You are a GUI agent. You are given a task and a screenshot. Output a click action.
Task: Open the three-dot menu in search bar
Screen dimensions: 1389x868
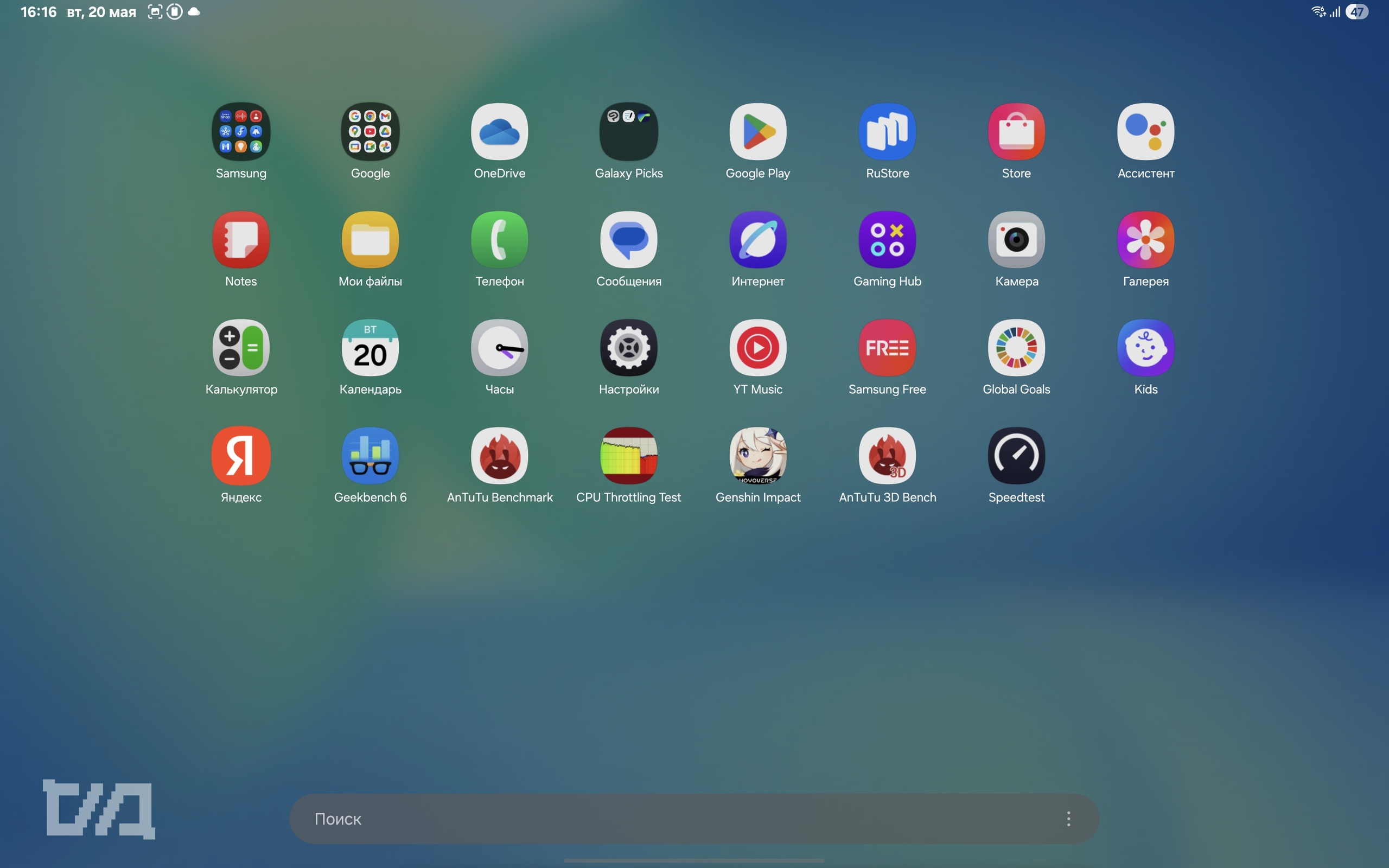pyautogui.click(x=1068, y=819)
